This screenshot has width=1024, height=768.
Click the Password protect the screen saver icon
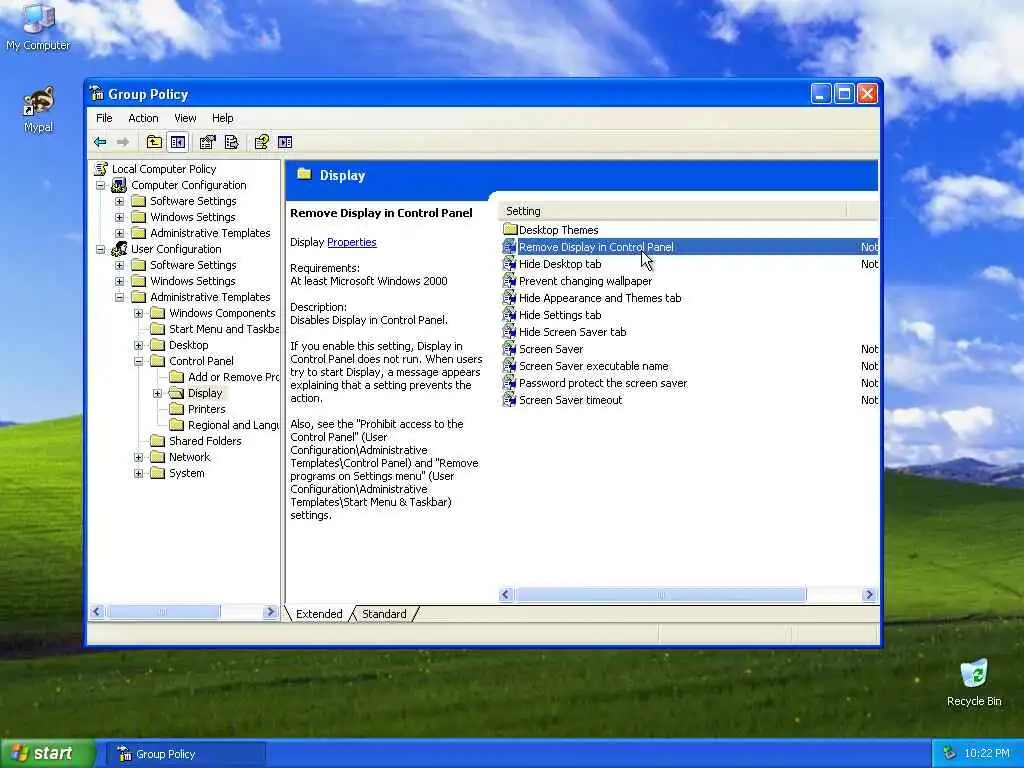point(509,383)
